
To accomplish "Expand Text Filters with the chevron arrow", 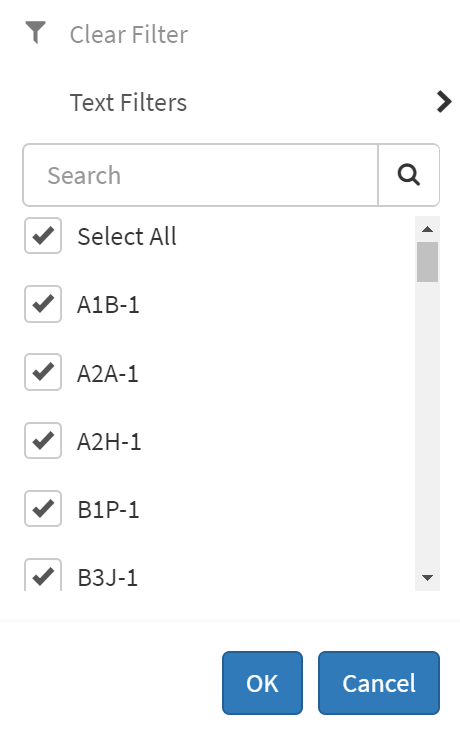I will click(x=444, y=102).
